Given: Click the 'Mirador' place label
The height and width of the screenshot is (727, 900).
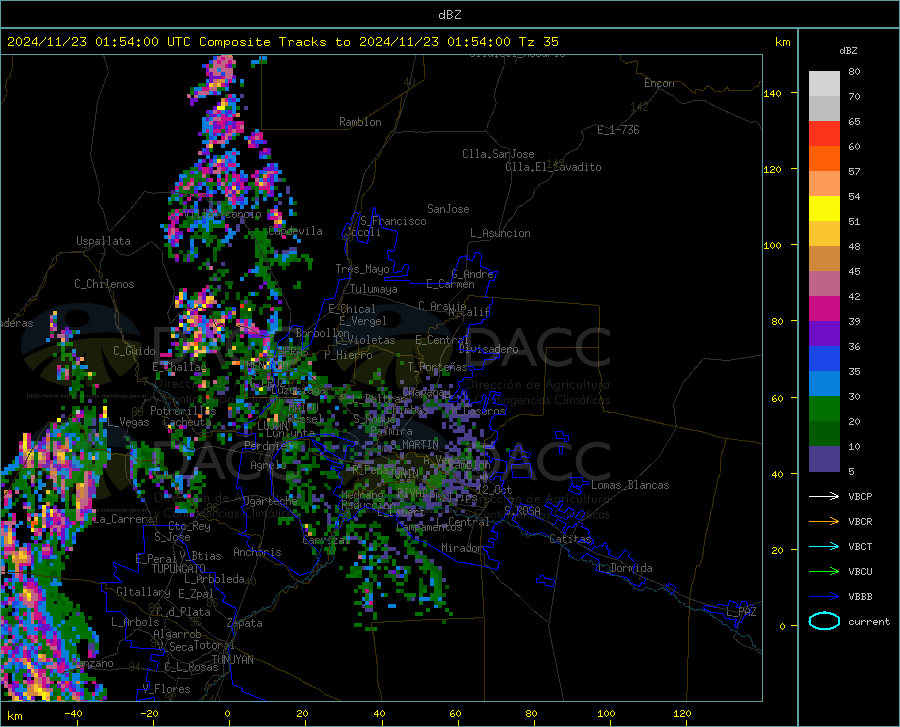Looking at the screenshot, I should pyautogui.click(x=461, y=548).
